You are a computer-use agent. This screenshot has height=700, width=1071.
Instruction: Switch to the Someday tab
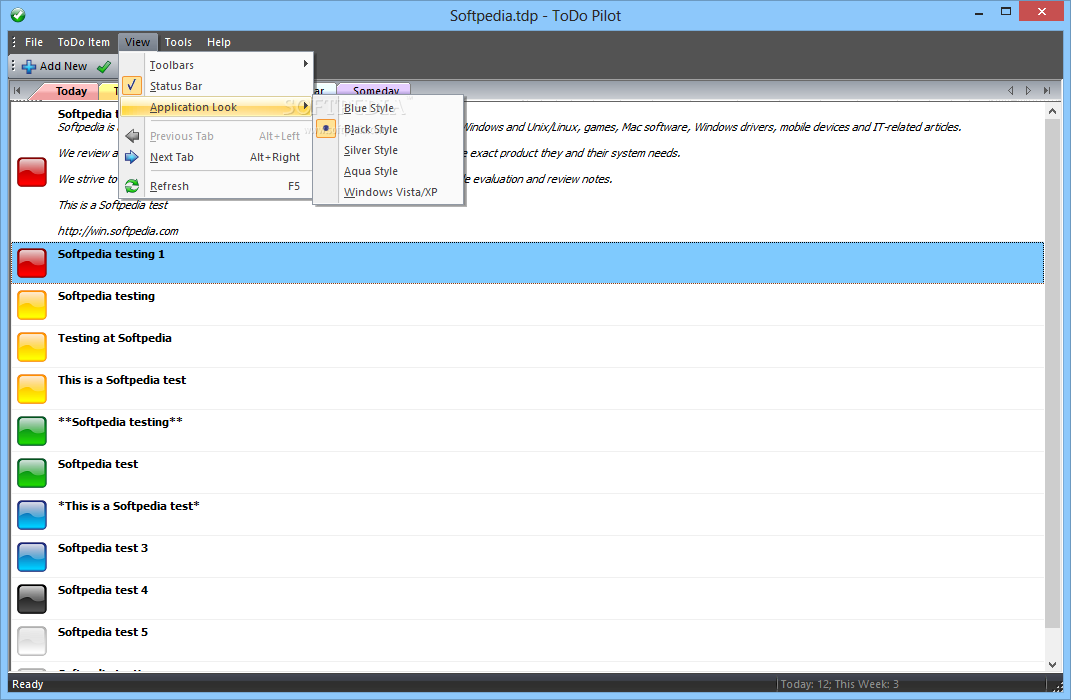pos(376,91)
